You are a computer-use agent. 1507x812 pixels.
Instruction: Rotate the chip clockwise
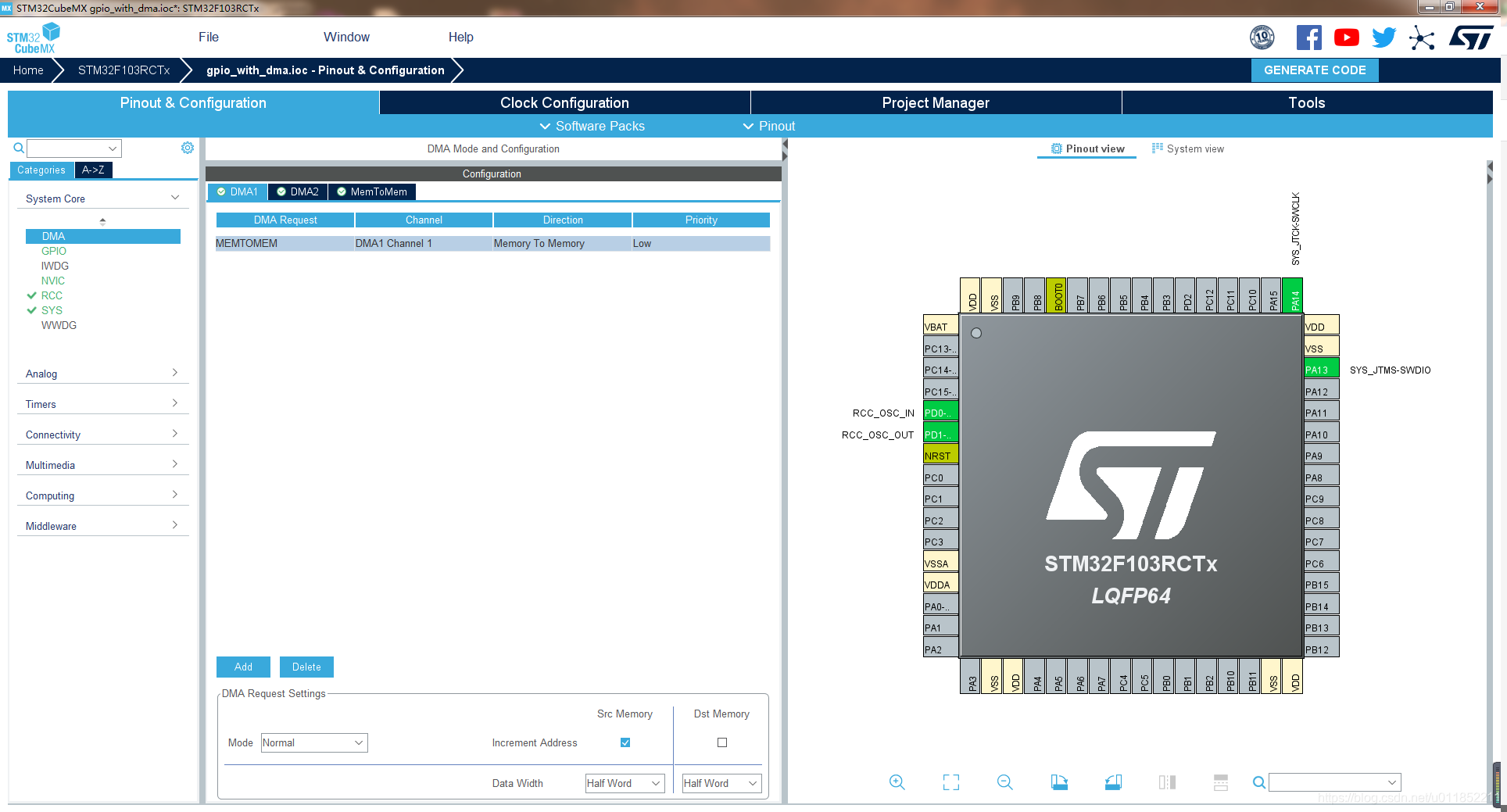click(1059, 782)
